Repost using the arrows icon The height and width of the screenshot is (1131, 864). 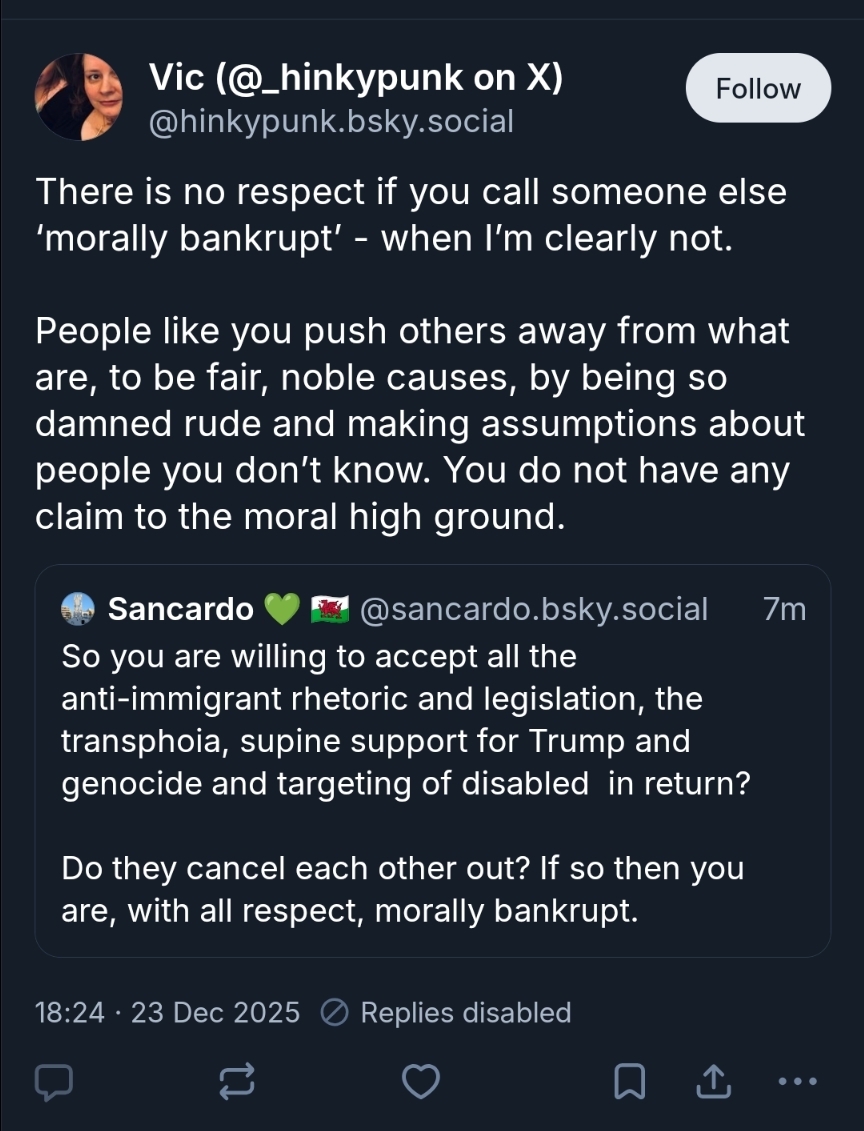coord(237,1080)
